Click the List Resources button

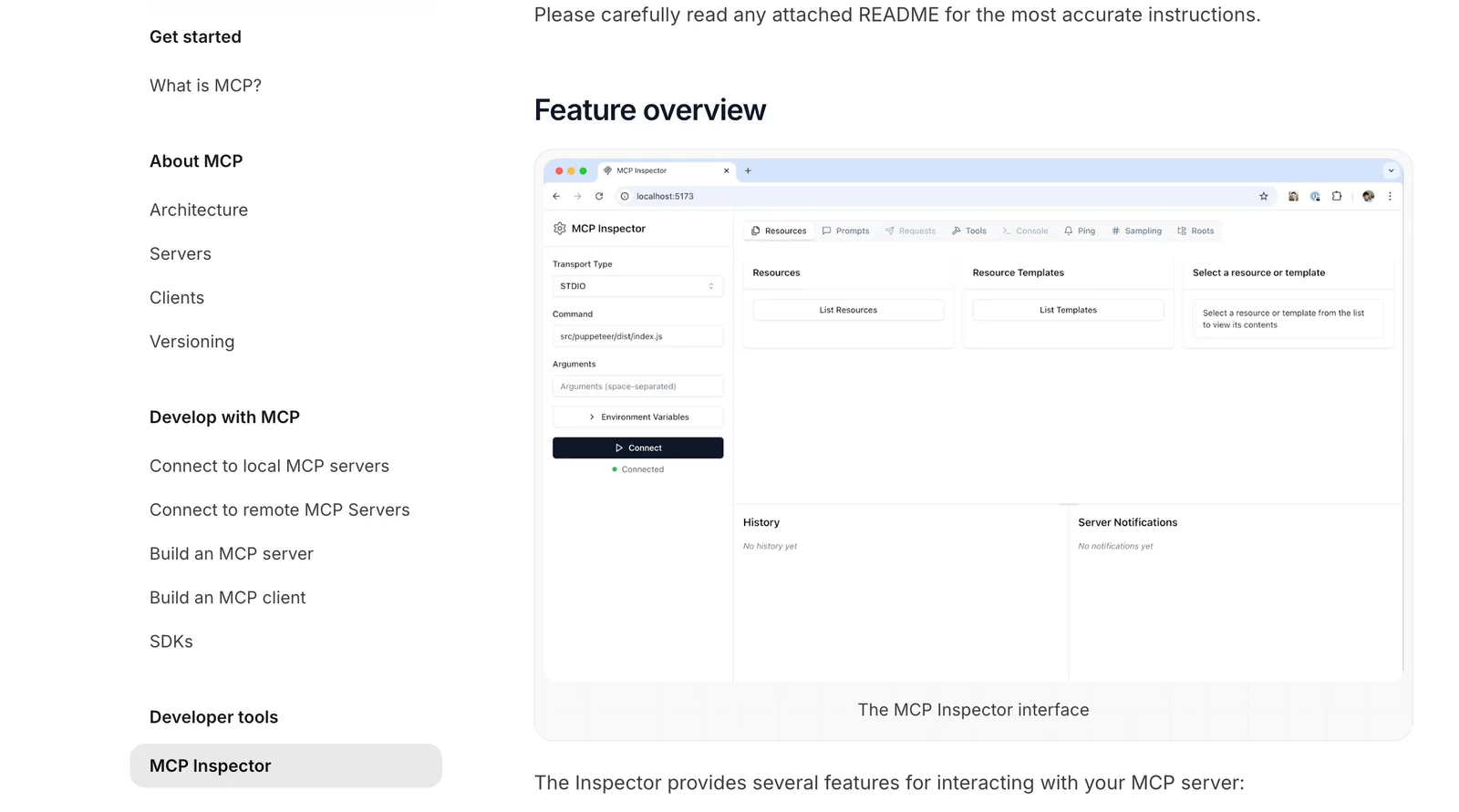[847, 310]
